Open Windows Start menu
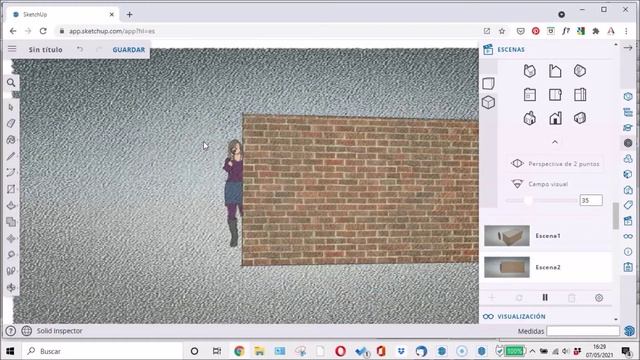Image resolution: width=640 pixels, height=360 pixels. (x=10, y=351)
